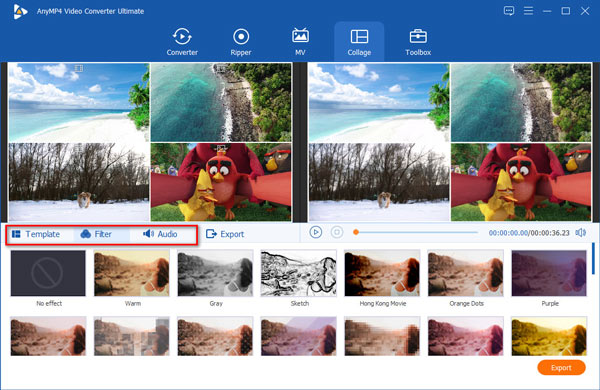This screenshot has height=390, width=600.
Task: Click the filter list vertical scrollbar
Action: click(593, 258)
